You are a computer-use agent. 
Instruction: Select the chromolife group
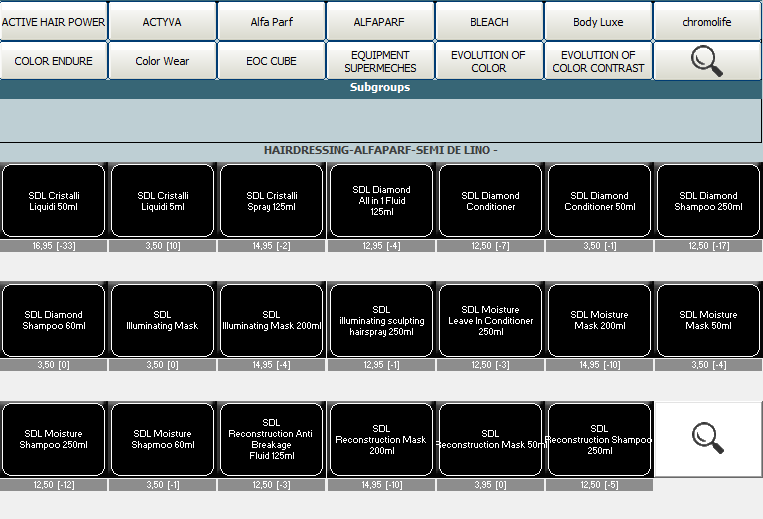707,22
